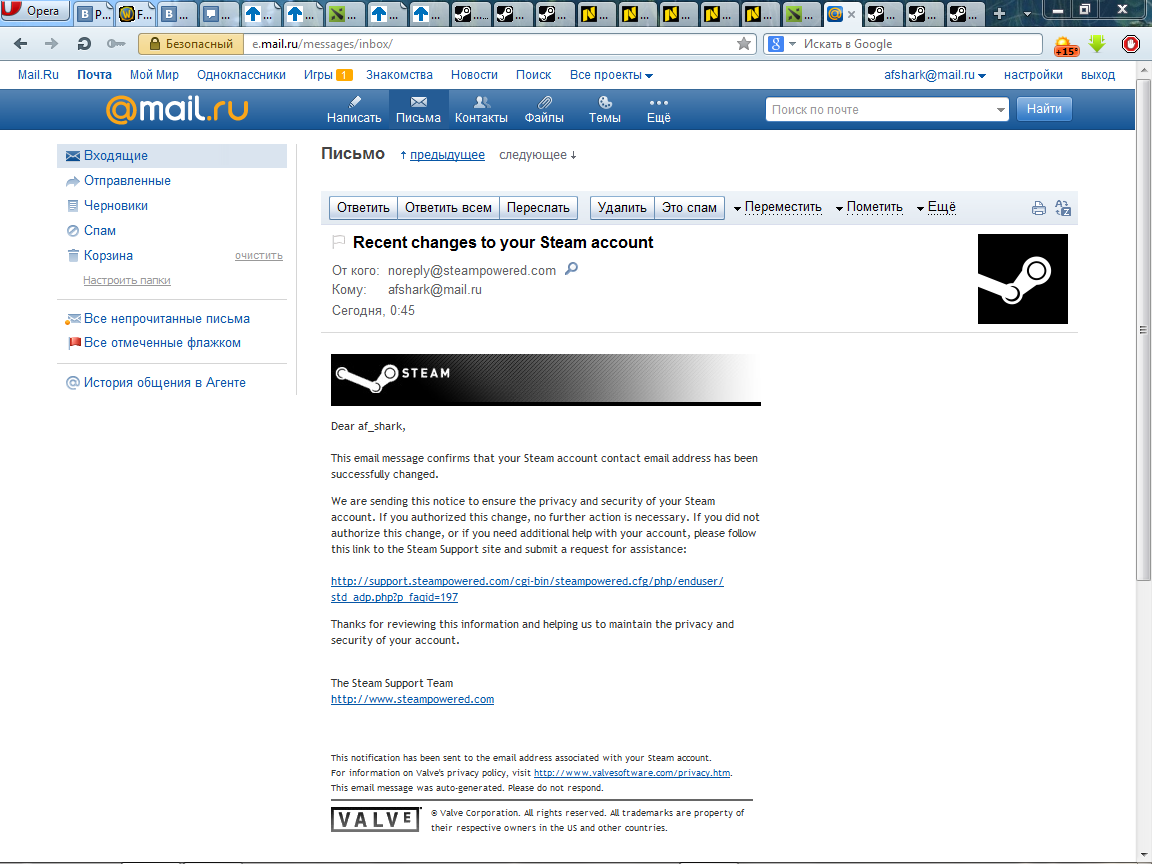Show Все отмеченные флажком

pos(162,343)
